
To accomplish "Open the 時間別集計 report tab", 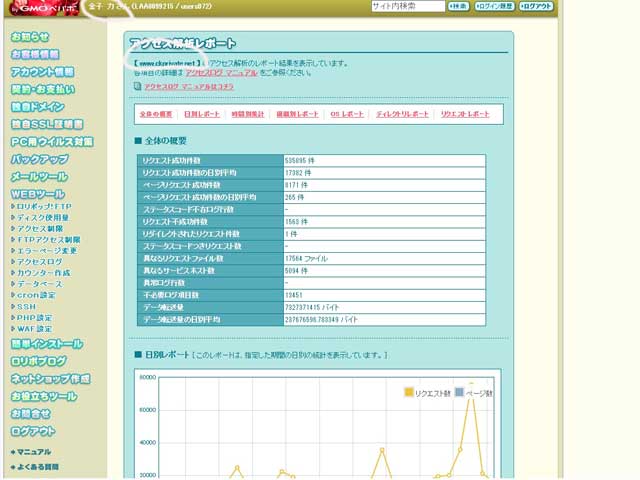I will [249, 115].
